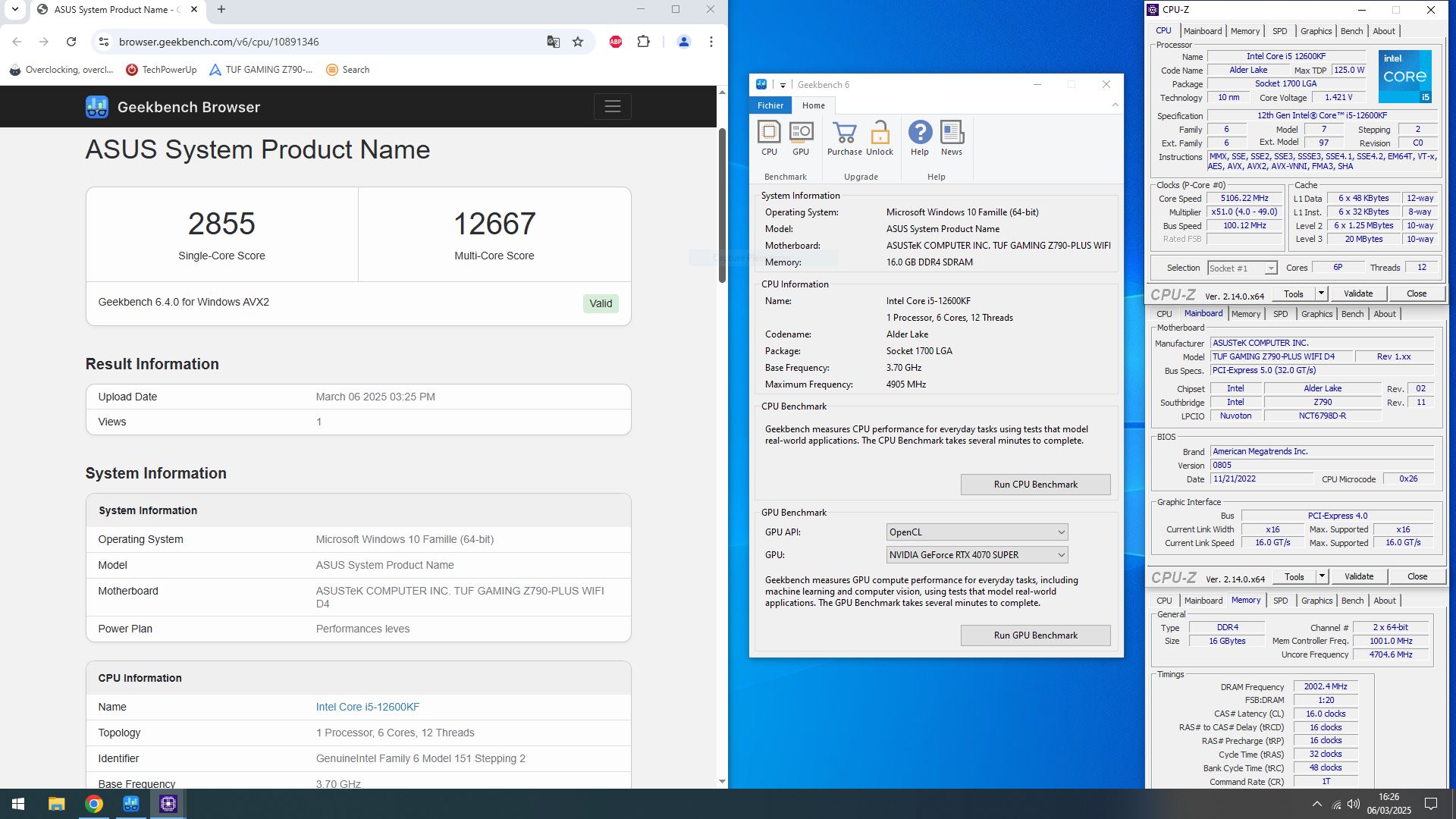Open the GPU API OpenCL dropdown
This screenshot has width=1456, height=819.
pyautogui.click(x=977, y=532)
